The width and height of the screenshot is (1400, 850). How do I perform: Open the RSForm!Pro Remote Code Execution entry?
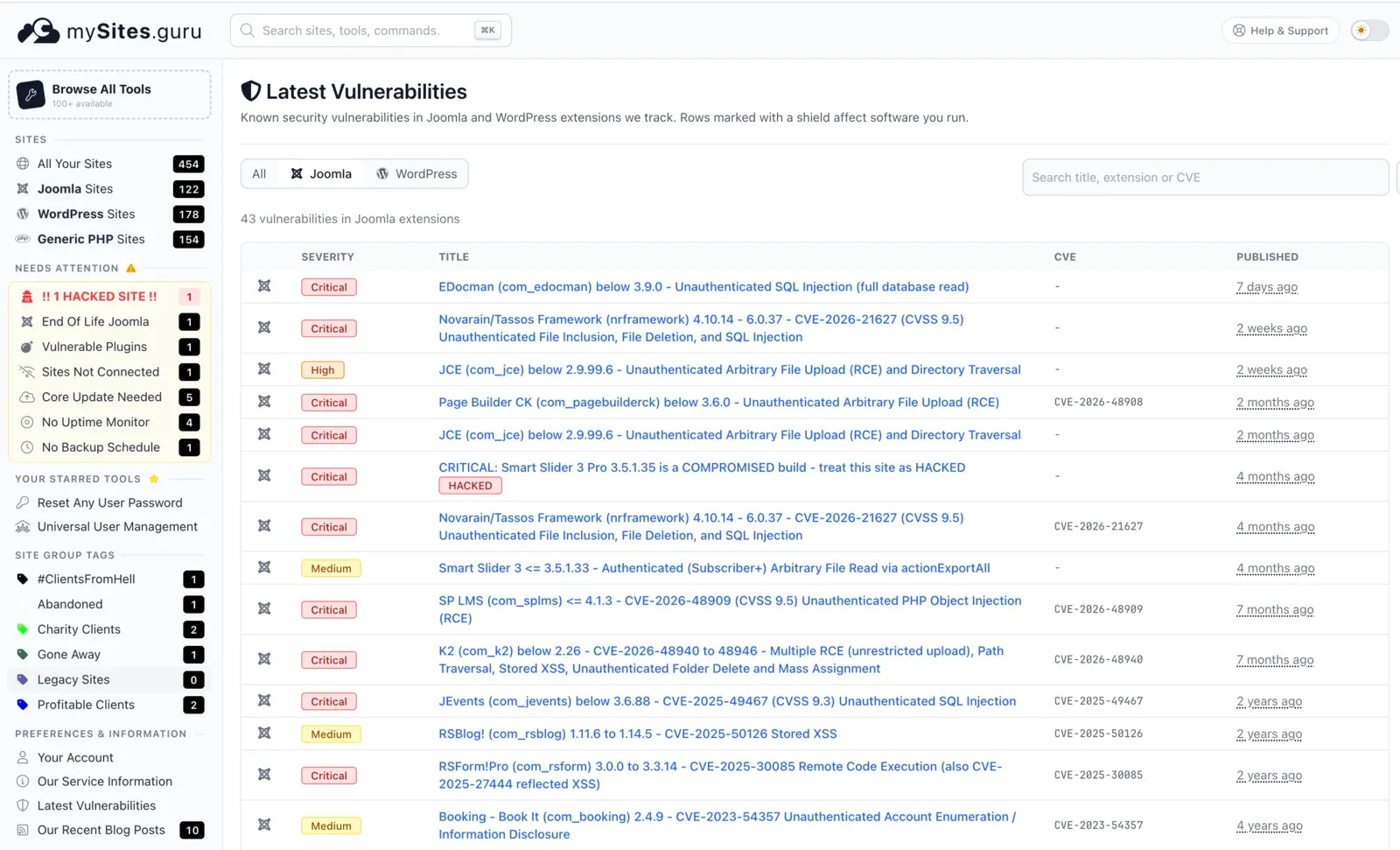click(720, 776)
